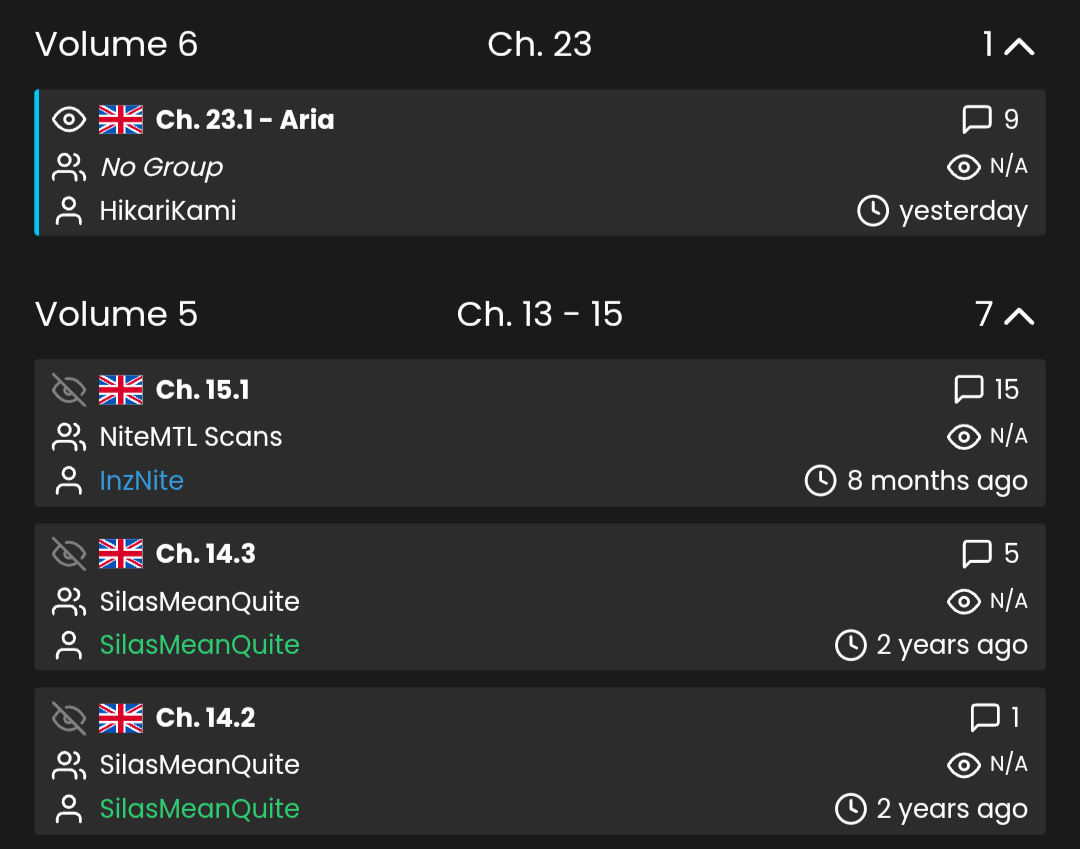The image size is (1080, 849).
Task: Click the UK flag on Ch. 23.1
Action: pos(121,120)
